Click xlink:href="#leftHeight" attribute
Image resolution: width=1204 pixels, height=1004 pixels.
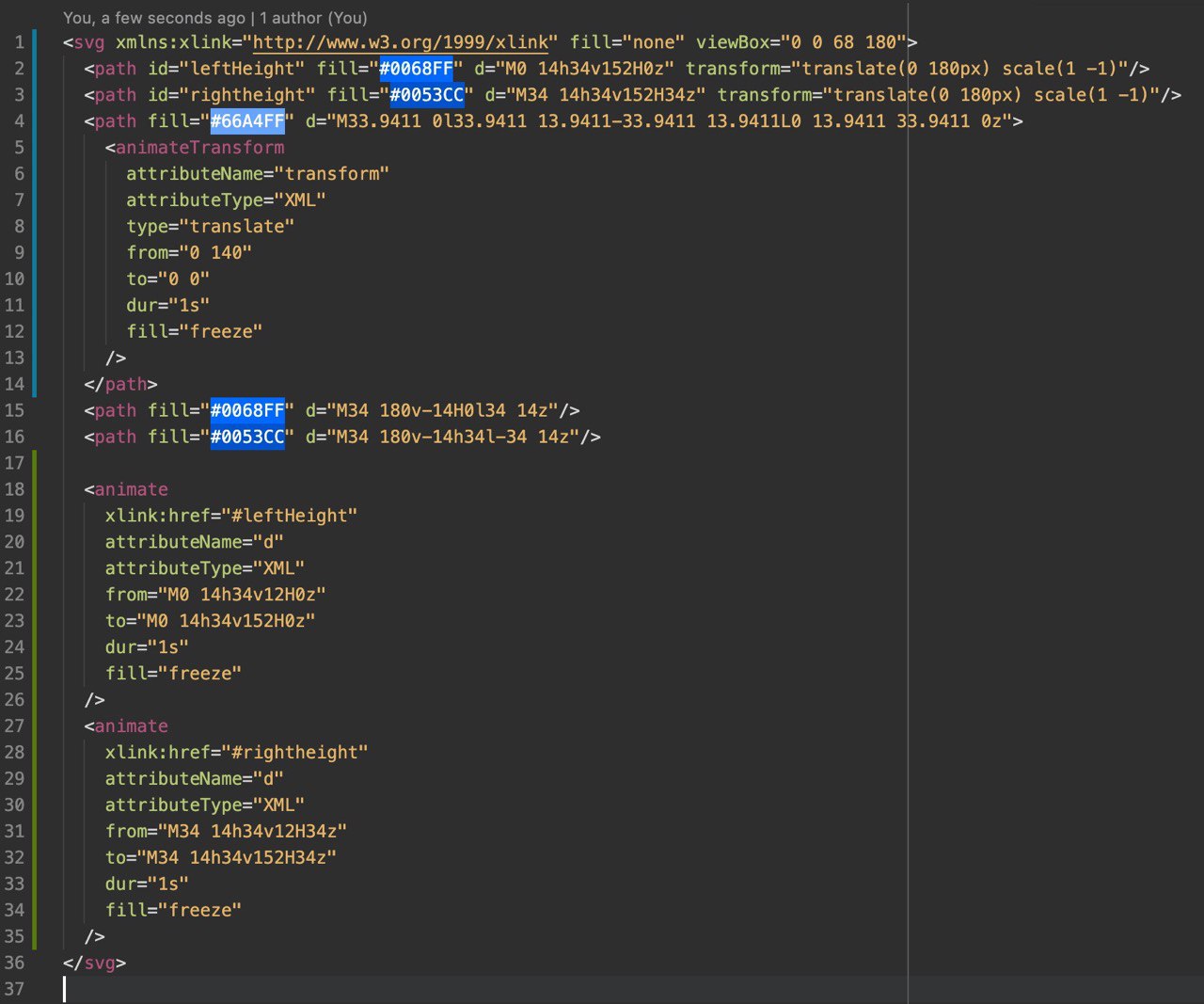click(x=231, y=516)
